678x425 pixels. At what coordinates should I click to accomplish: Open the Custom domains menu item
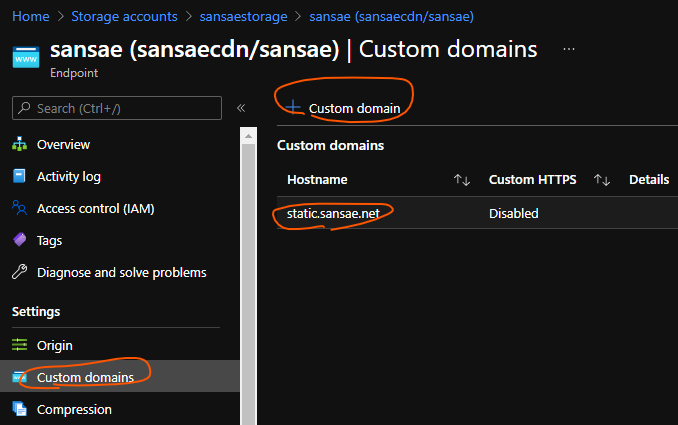tap(85, 377)
